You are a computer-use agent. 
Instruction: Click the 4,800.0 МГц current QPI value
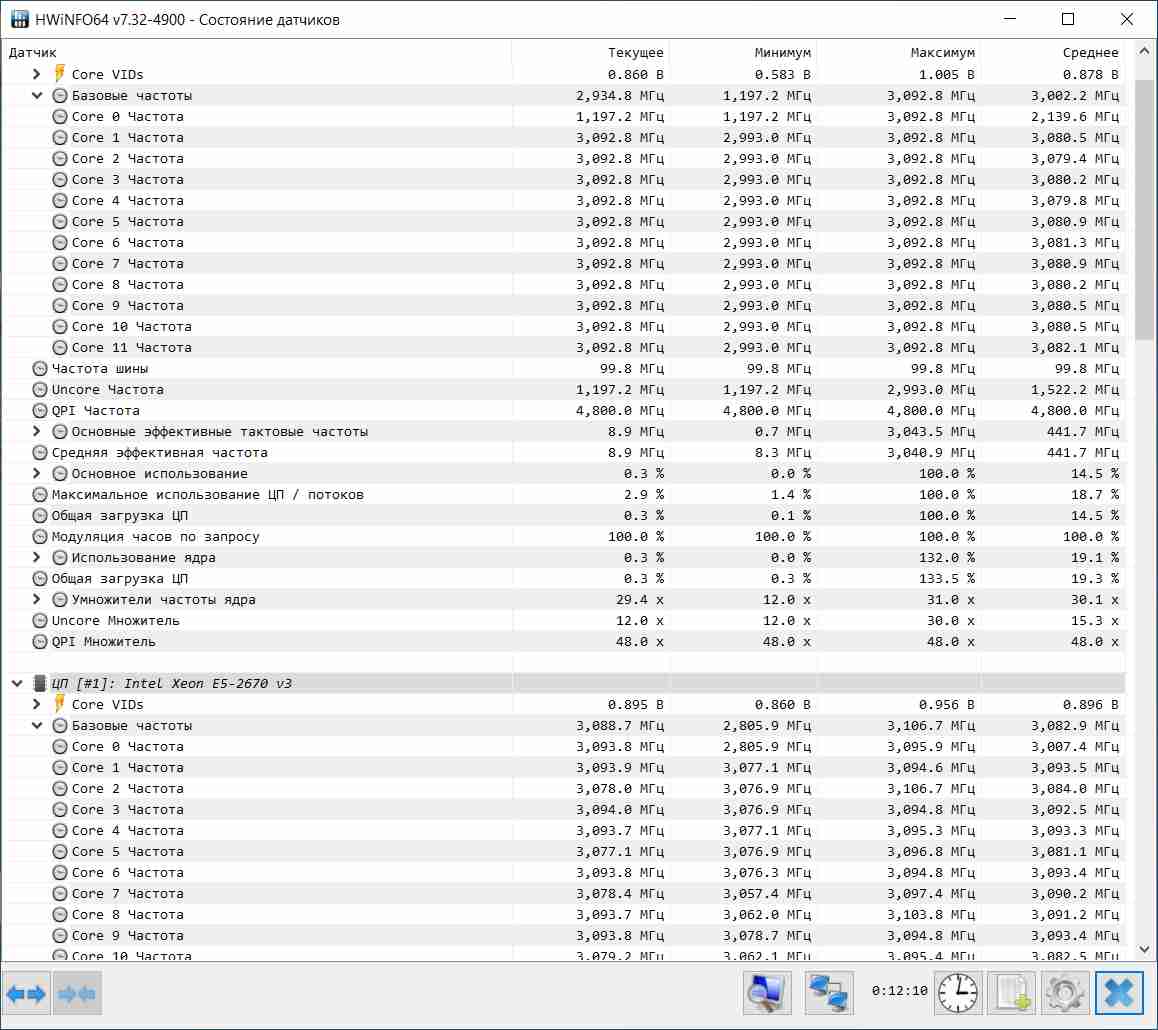620,411
